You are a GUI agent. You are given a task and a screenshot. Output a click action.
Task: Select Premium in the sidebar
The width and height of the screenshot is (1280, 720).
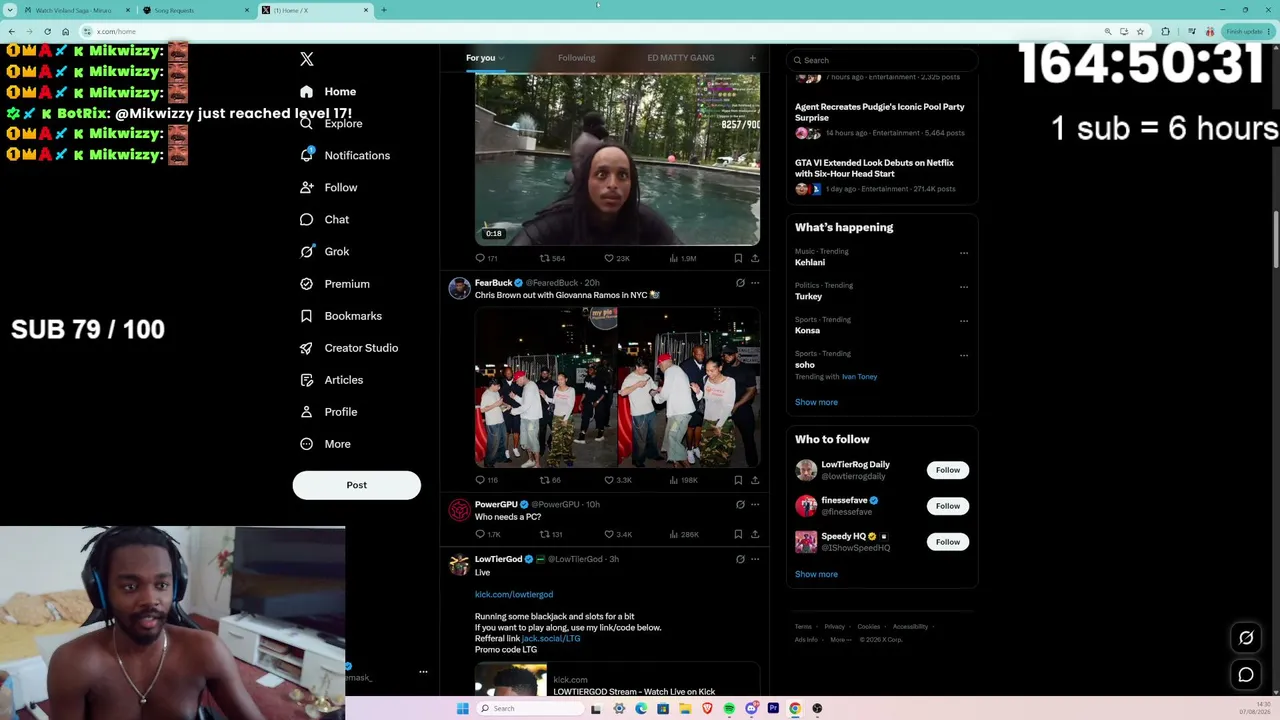point(335,283)
